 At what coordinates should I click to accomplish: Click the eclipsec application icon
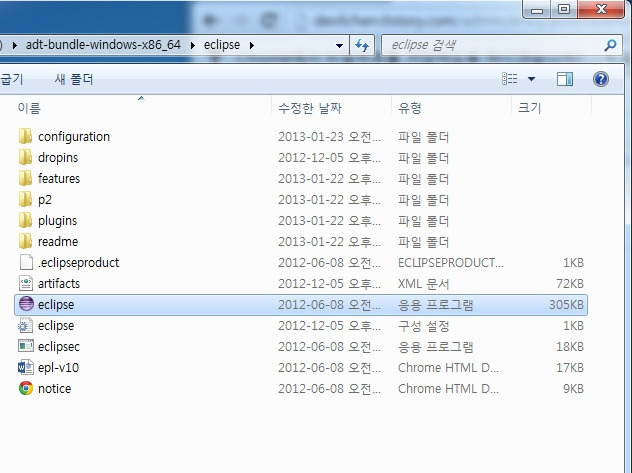tap(26, 346)
